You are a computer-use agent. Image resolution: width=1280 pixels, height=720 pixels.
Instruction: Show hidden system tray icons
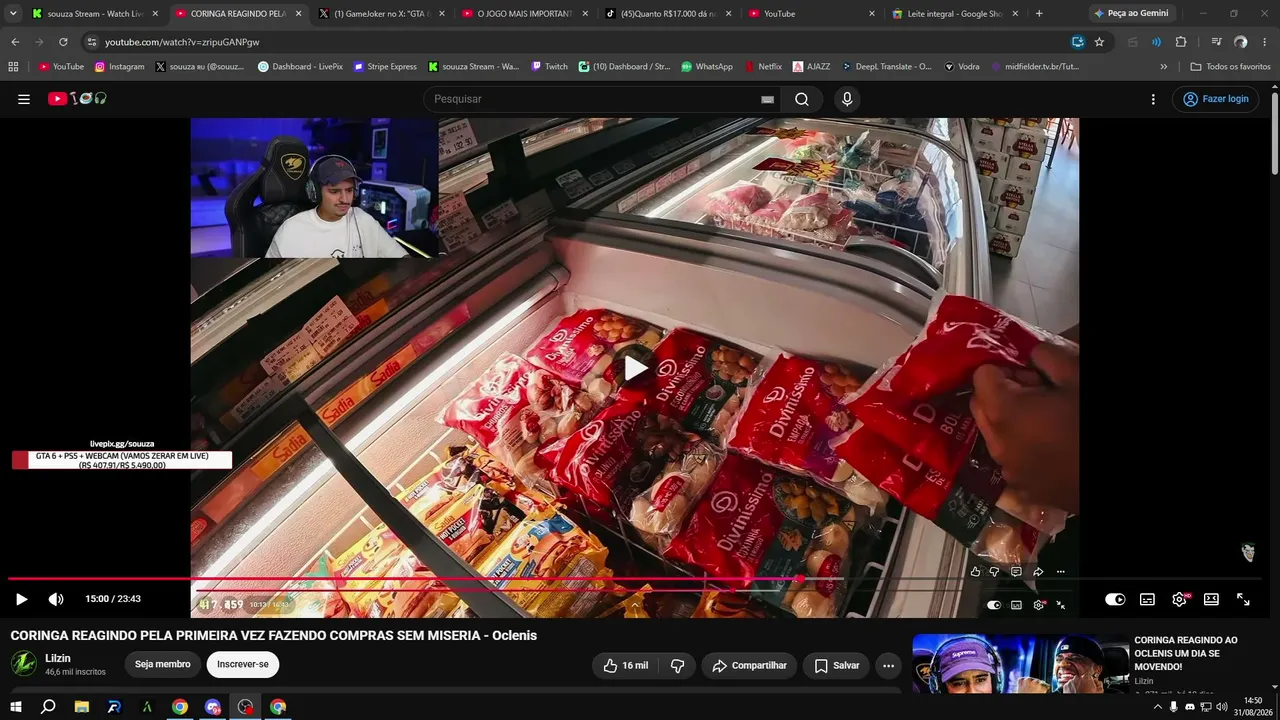point(1158,707)
